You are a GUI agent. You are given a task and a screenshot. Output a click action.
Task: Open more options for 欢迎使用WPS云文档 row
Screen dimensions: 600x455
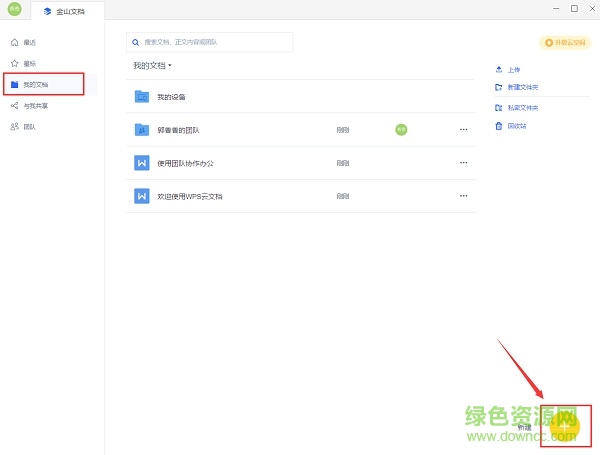click(x=463, y=196)
